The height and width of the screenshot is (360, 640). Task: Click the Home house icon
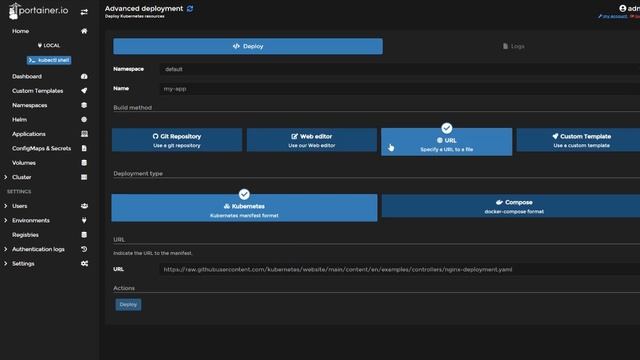pos(84,31)
